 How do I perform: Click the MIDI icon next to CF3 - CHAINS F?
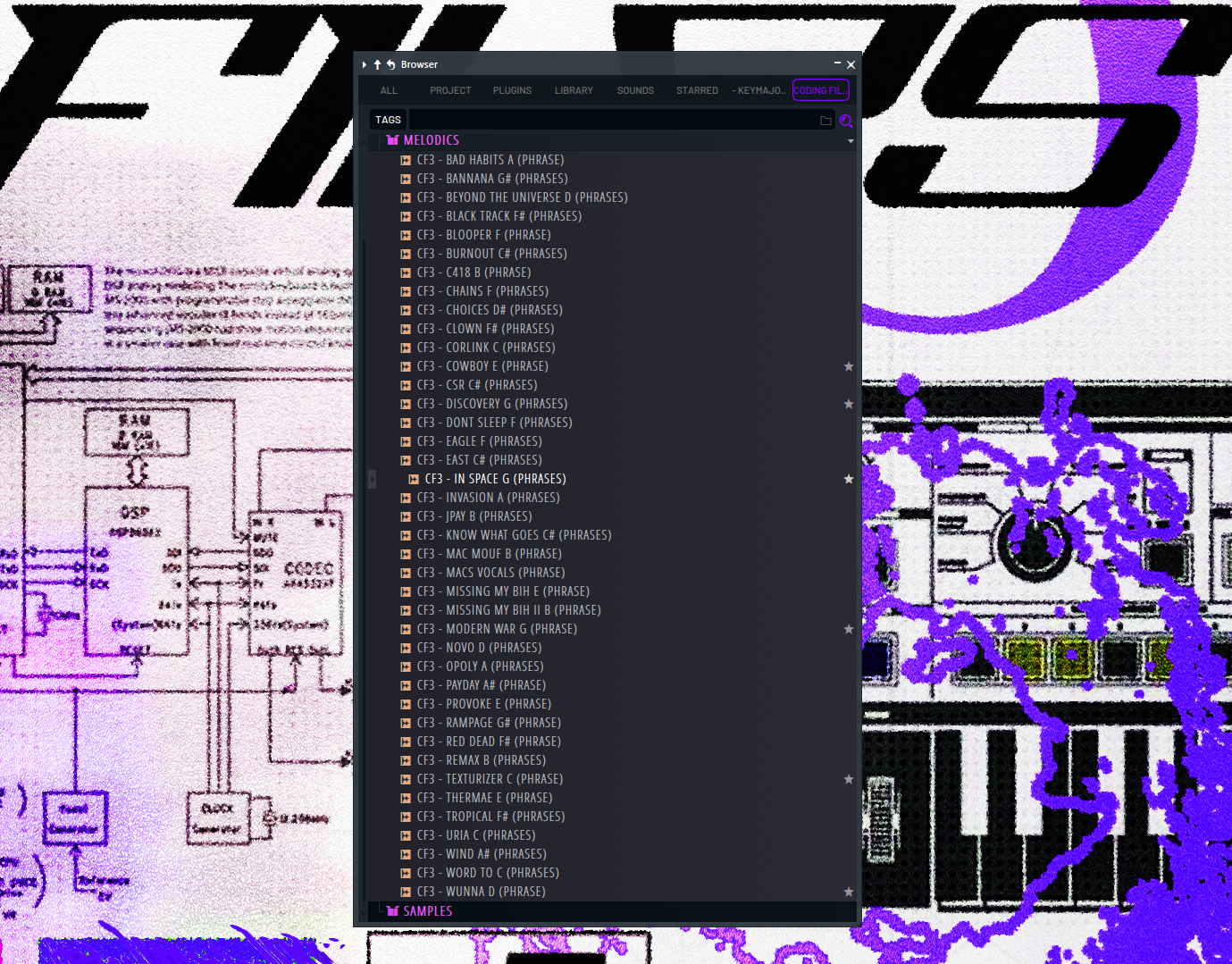(x=405, y=290)
